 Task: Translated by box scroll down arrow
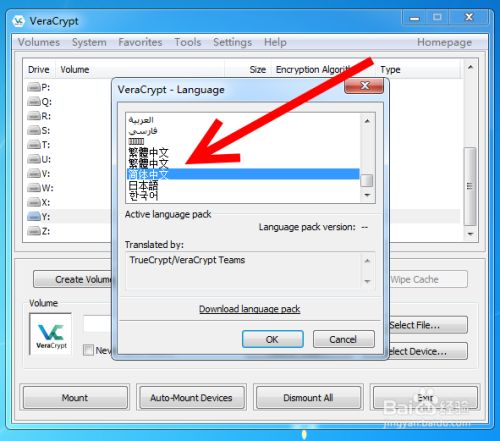[x=367, y=281]
